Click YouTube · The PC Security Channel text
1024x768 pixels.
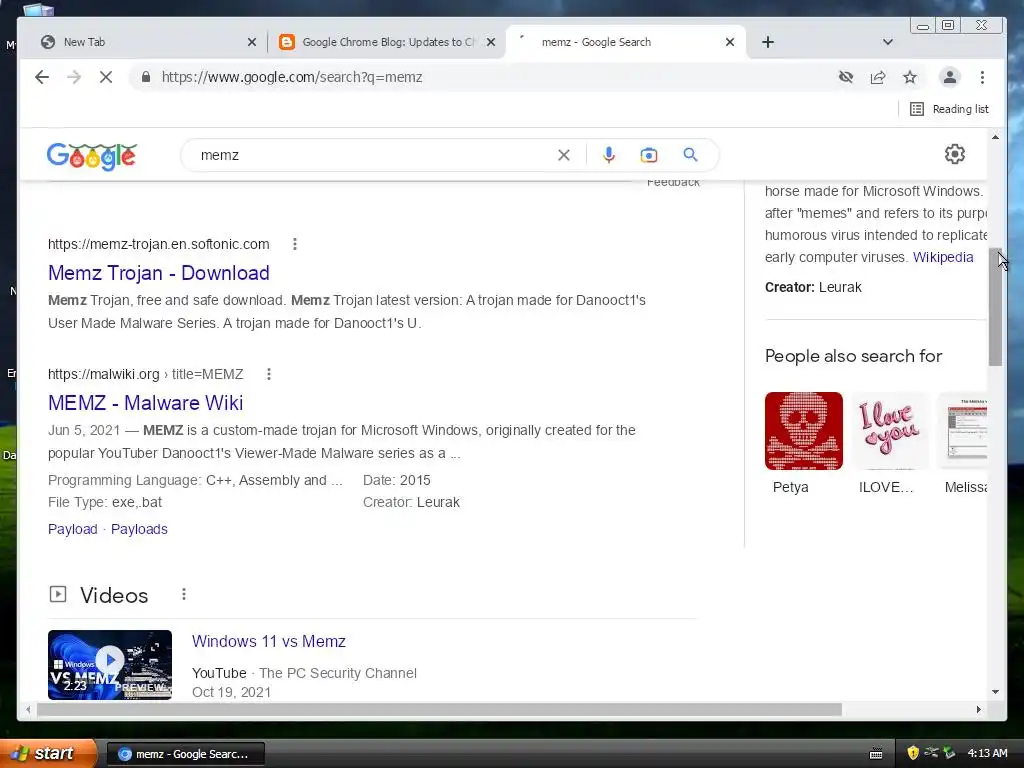click(x=304, y=673)
